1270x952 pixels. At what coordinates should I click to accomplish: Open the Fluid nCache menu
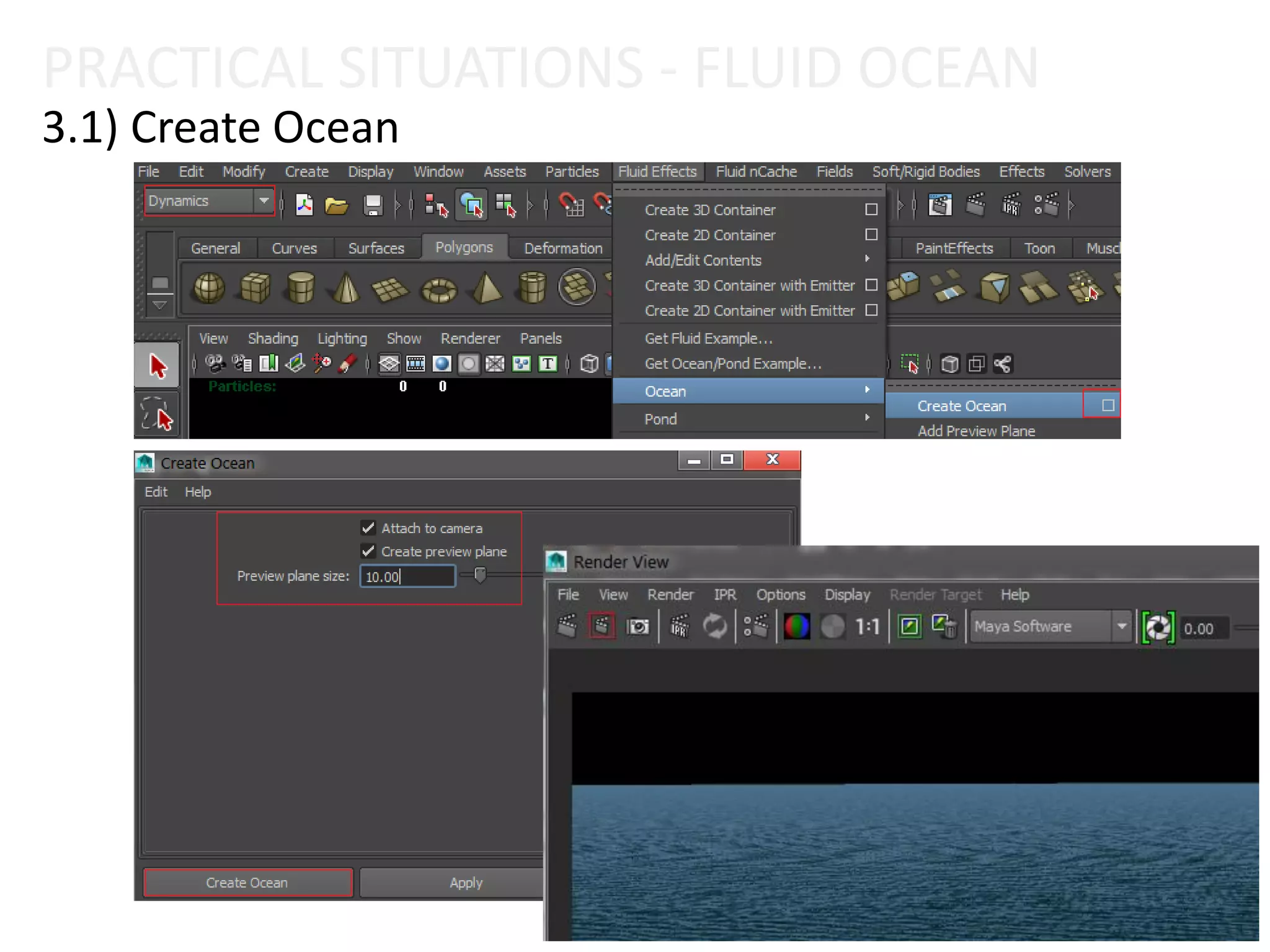pos(756,172)
